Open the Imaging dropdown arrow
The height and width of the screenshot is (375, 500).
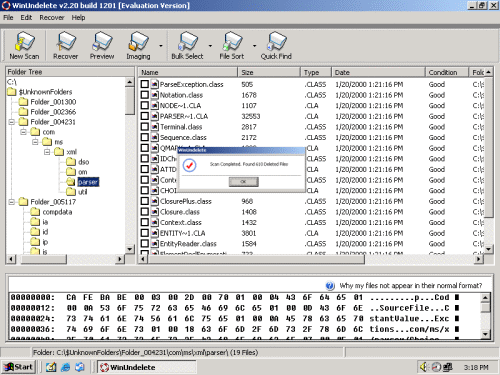pyautogui.click(x=161, y=46)
